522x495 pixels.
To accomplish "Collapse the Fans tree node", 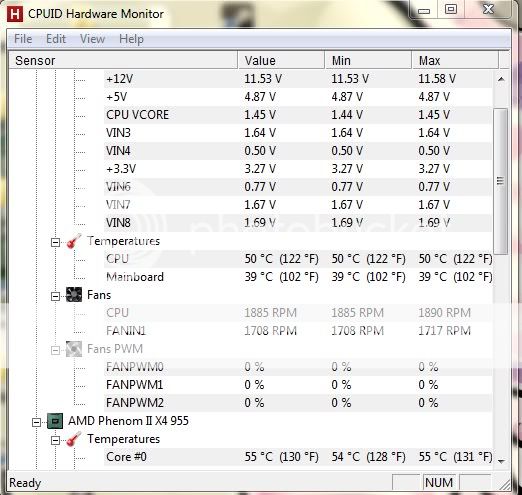I will pos(55,296).
